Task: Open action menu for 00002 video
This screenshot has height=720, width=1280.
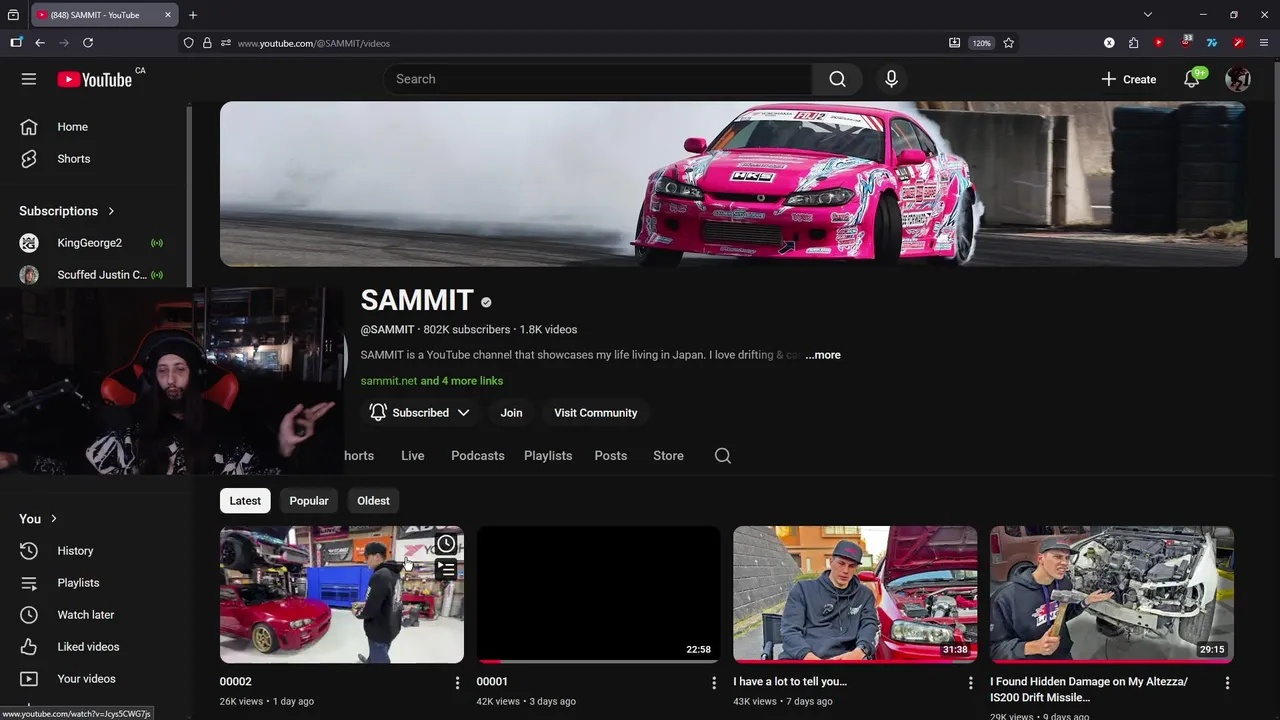Action: (457, 683)
